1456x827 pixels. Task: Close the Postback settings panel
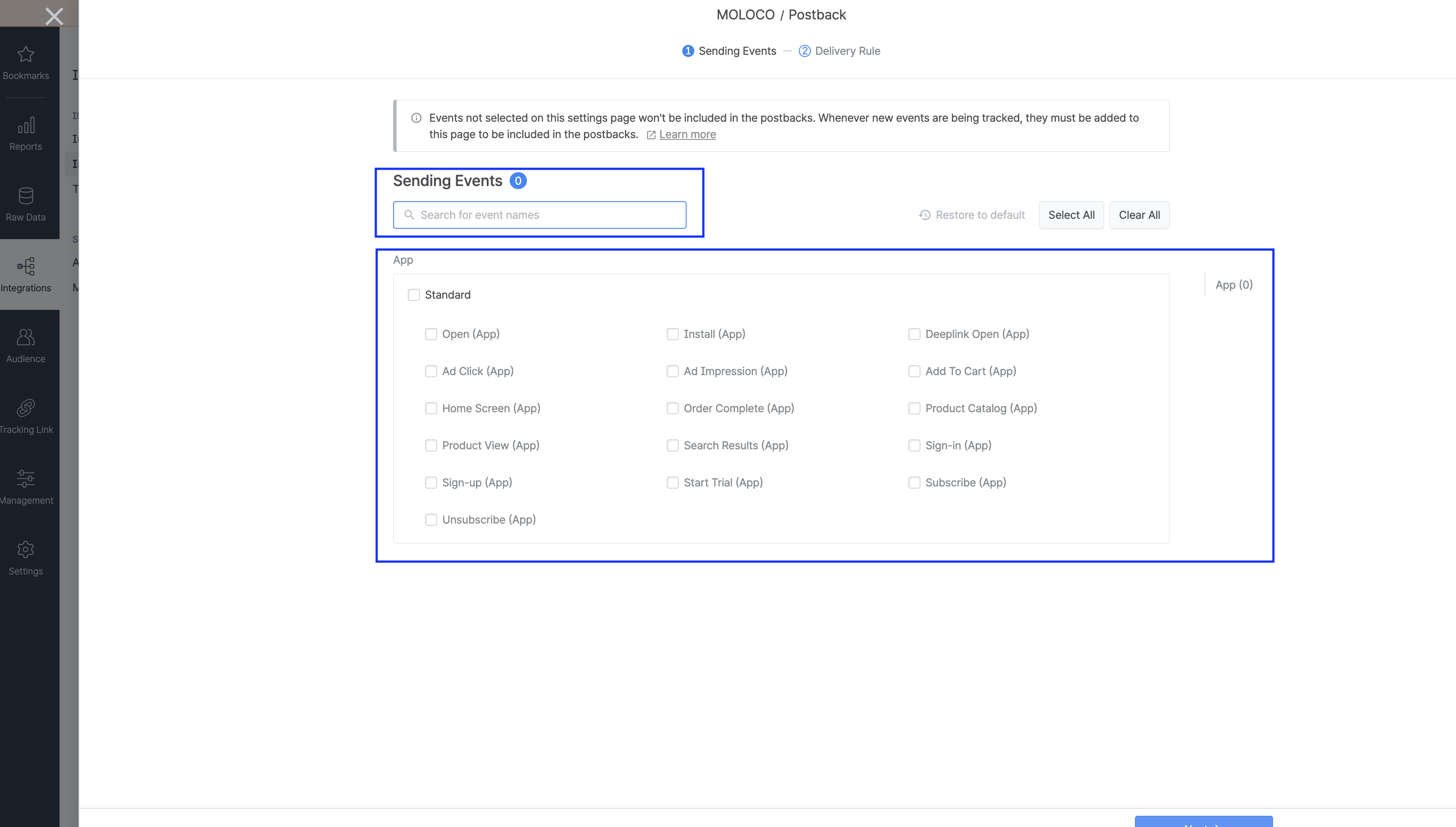pos(54,16)
